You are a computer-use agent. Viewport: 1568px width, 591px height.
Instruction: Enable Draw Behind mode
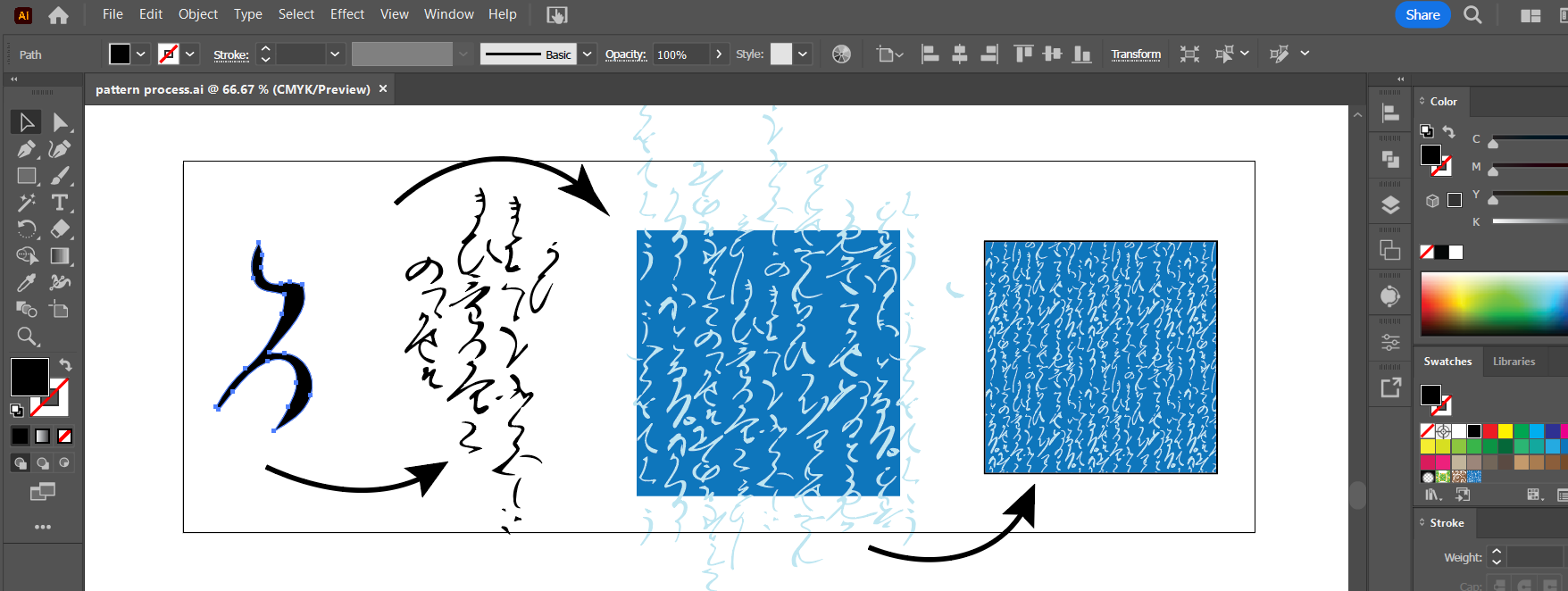point(42,462)
